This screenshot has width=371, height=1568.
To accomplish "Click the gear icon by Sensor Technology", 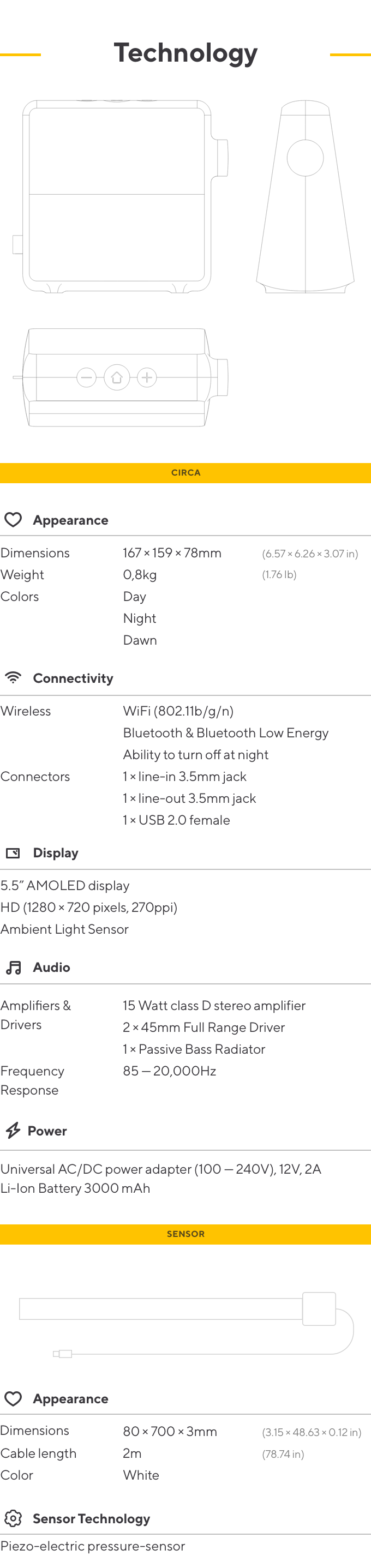I will (13, 1518).
